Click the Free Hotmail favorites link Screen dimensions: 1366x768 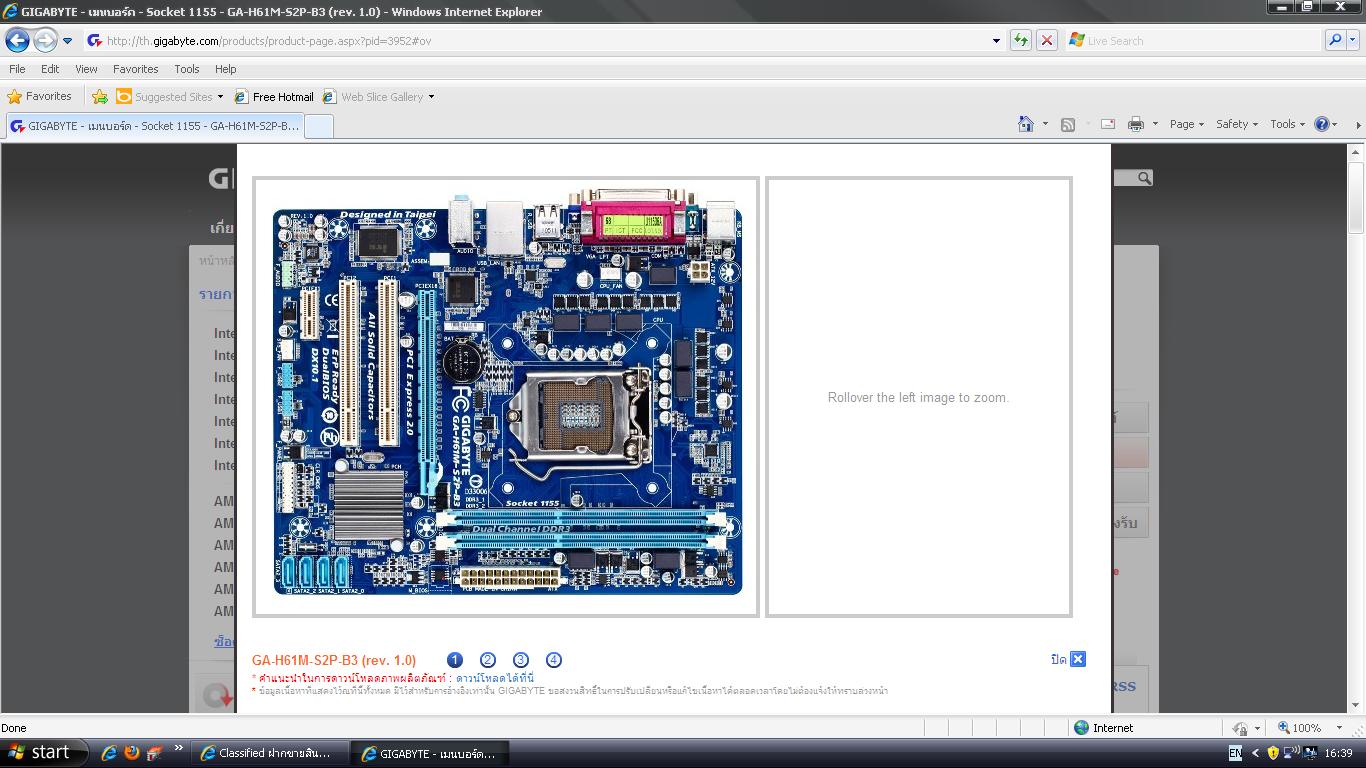click(x=274, y=97)
